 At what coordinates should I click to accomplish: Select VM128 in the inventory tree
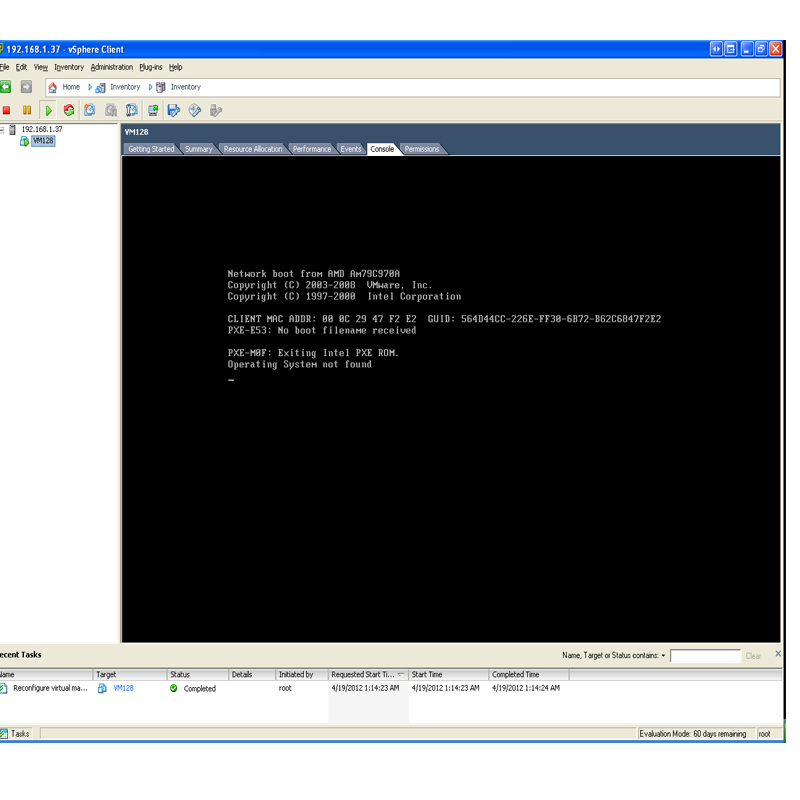(43, 141)
